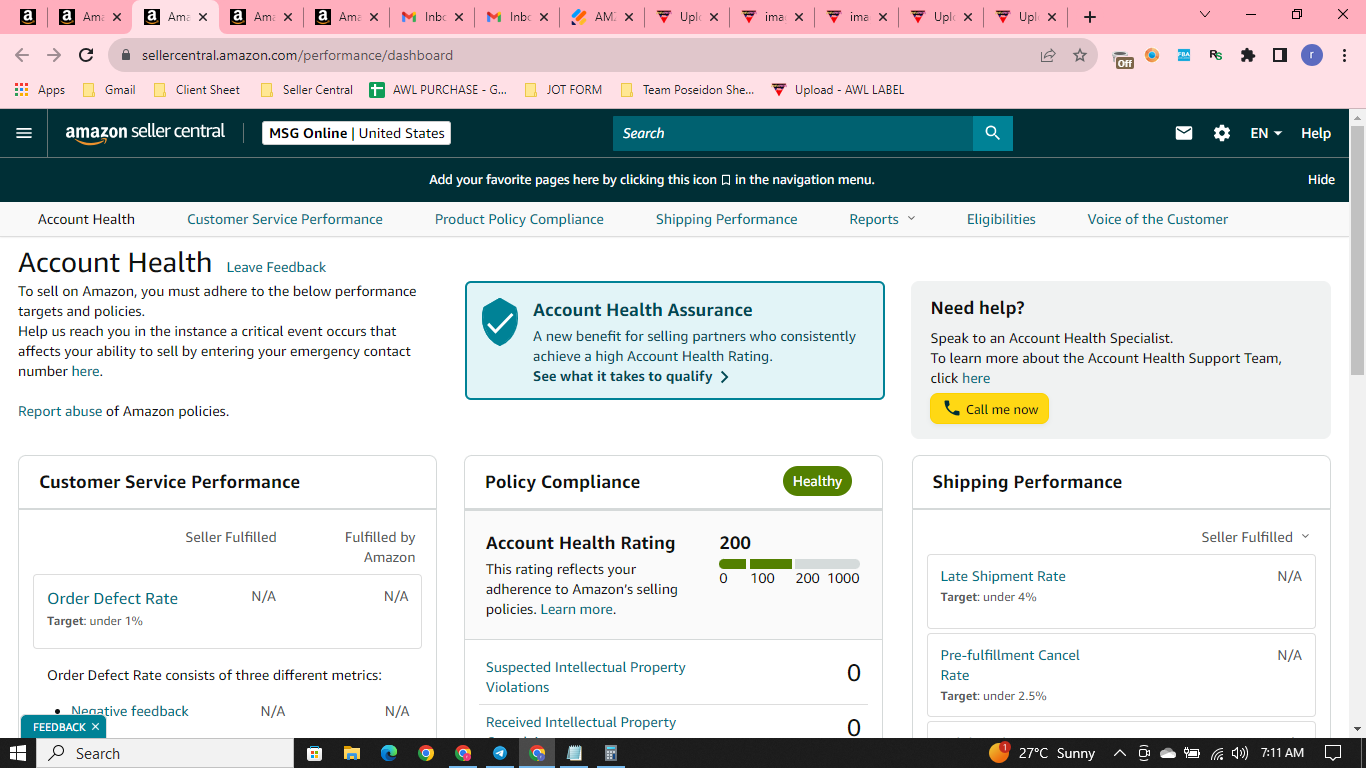Open Voice of the Customer tab

pyautogui.click(x=1158, y=219)
